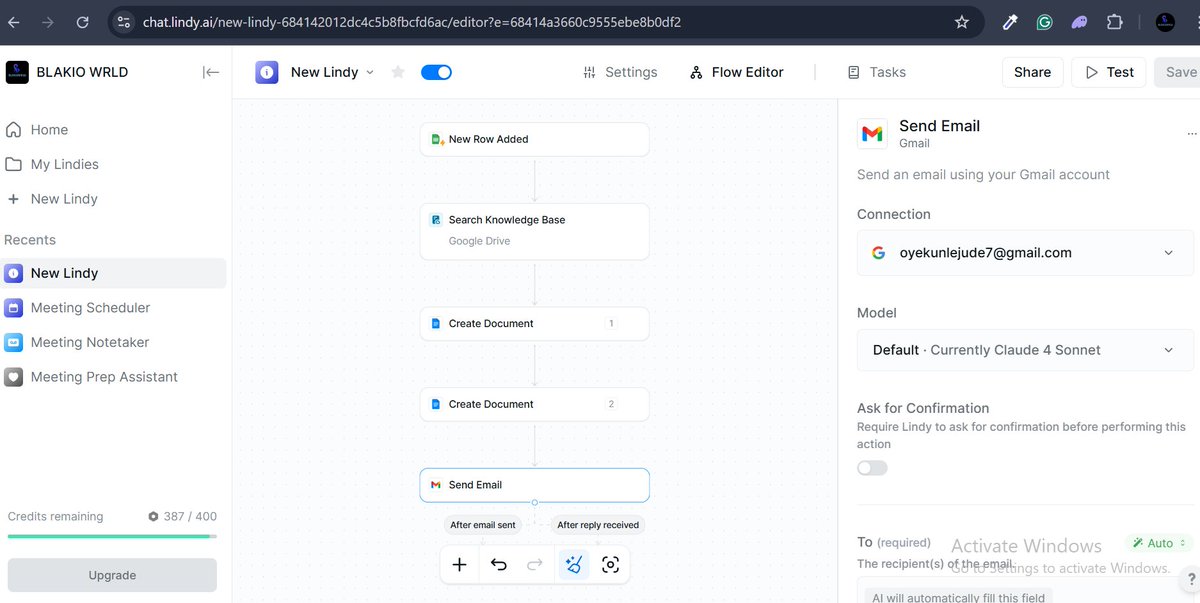Screen dimensions: 1200x603
Task: Change the To field Auto mode dropdown
Action: tap(1159, 543)
